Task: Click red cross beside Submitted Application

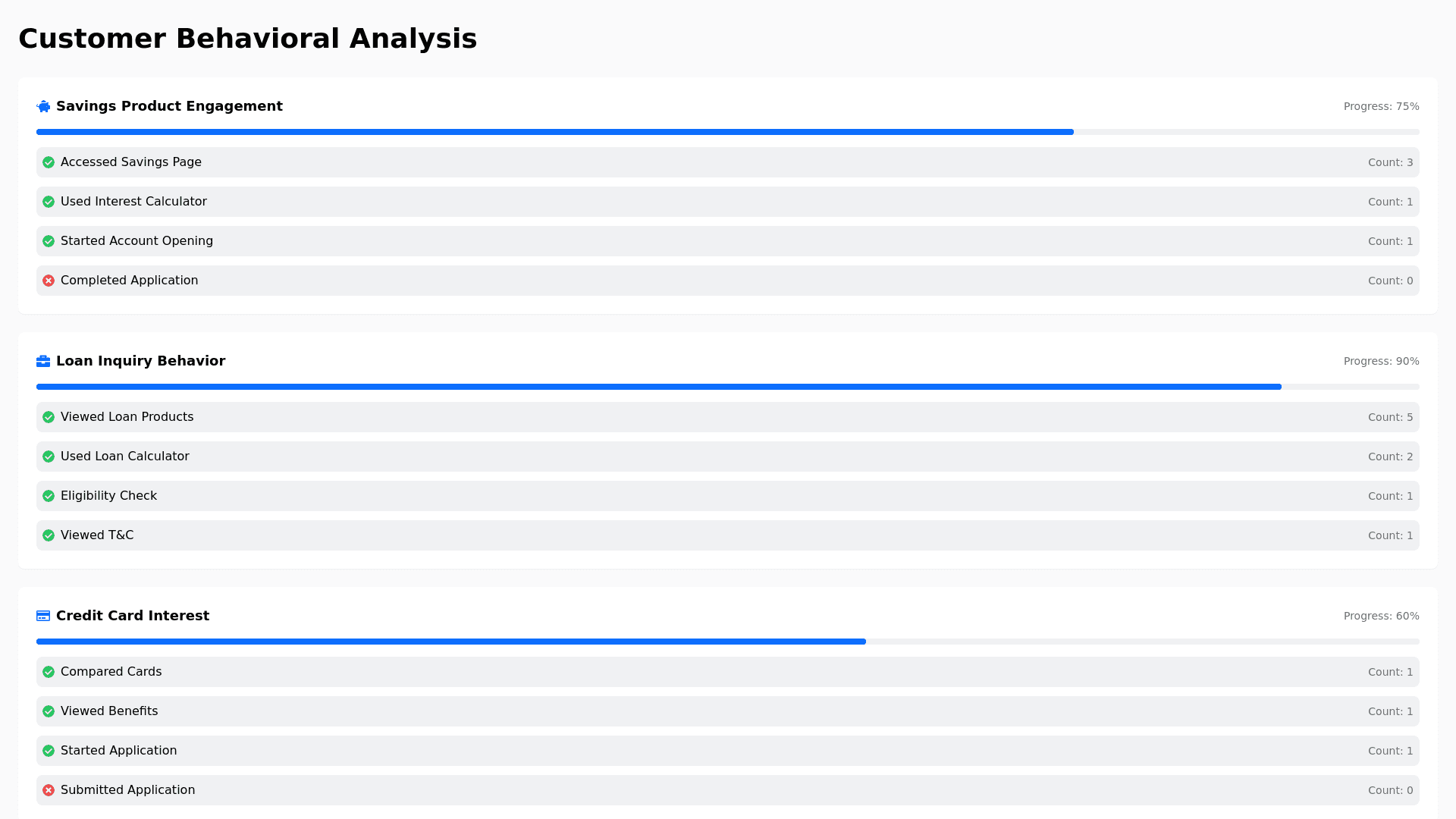Action: (x=49, y=791)
